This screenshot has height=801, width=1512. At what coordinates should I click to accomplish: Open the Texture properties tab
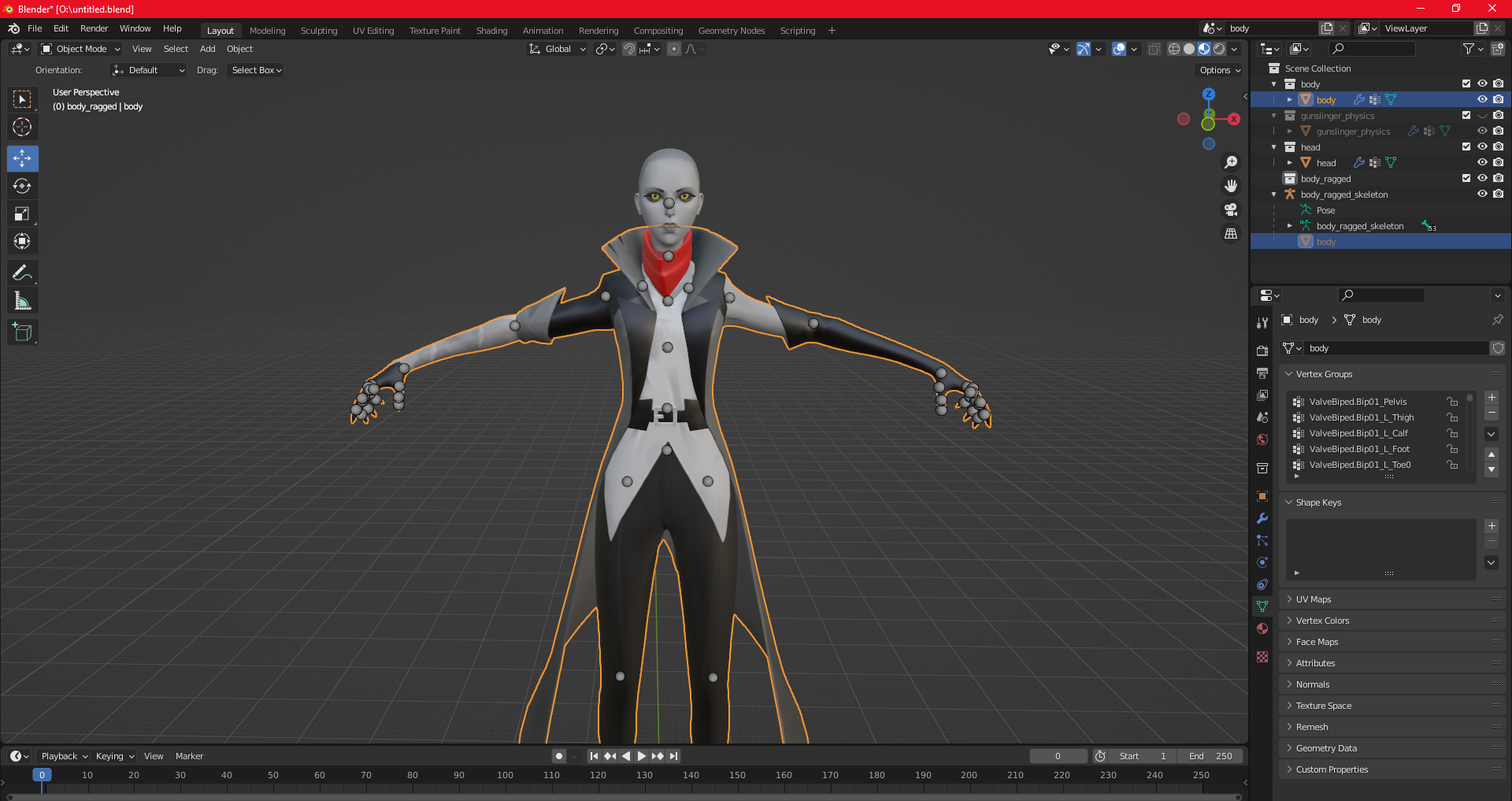1262,657
